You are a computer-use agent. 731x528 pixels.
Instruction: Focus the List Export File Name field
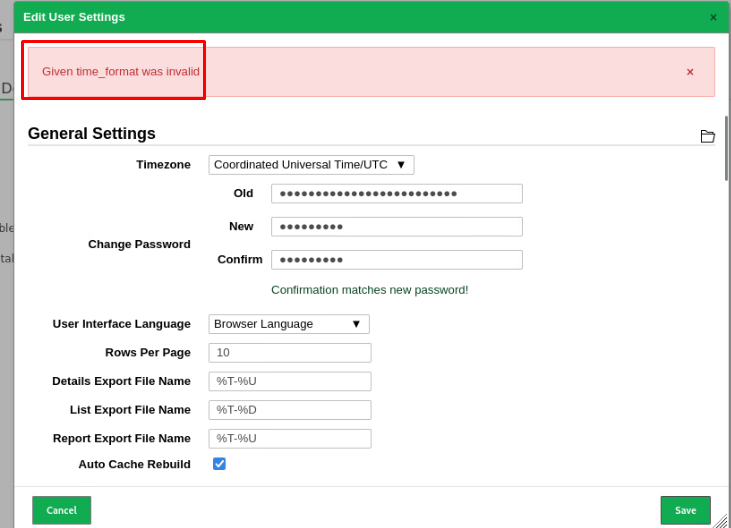click(x=290, y=410)
